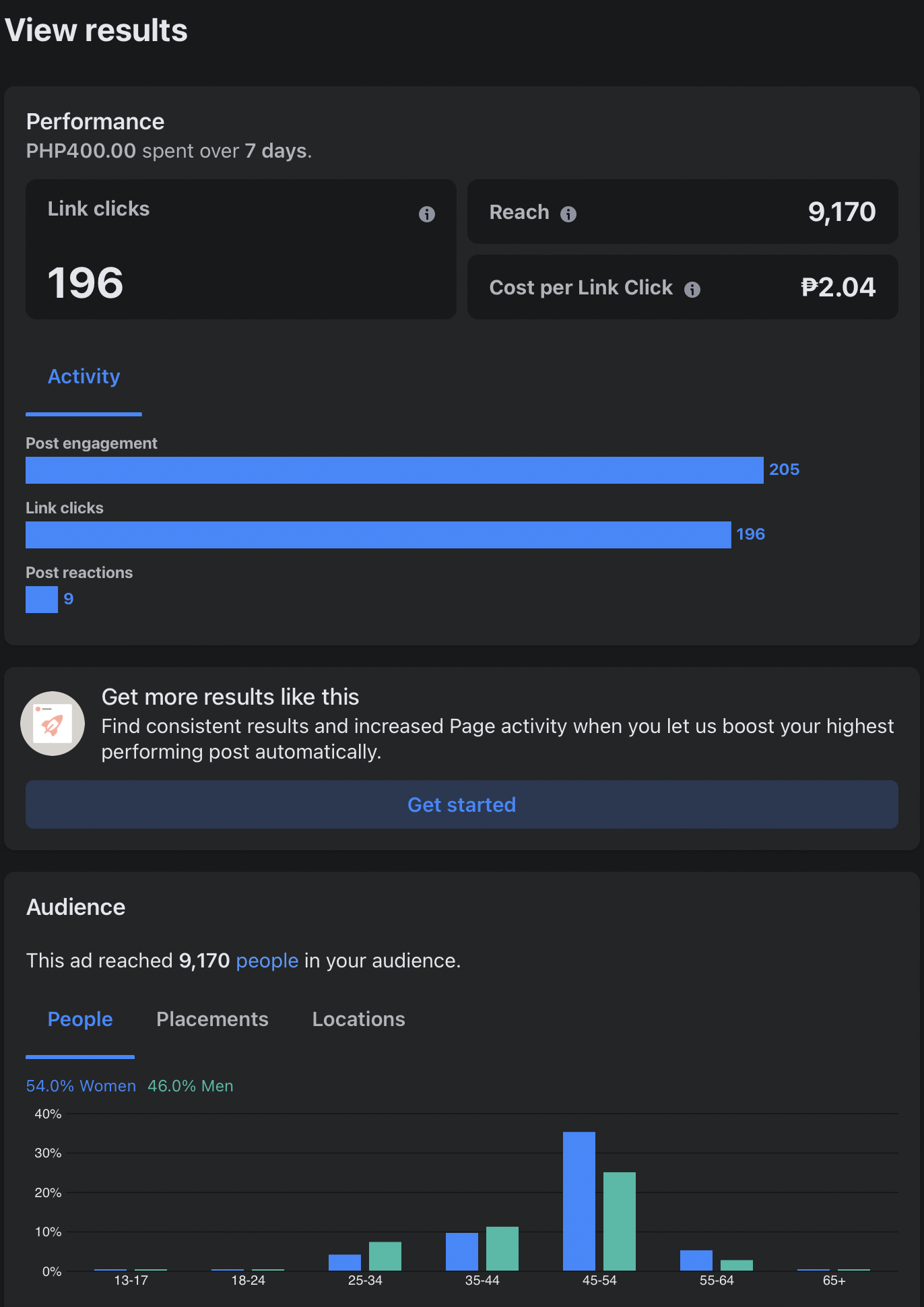Screen dimensions: 924x1307
Task: Click the Link clicks info icon
Action: click(x=427, y=214)
